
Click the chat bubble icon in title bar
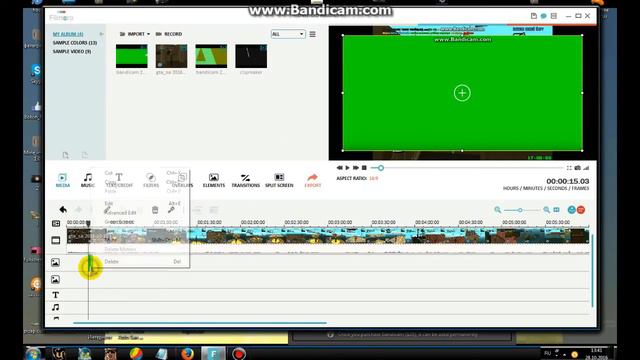(x=544, y=16)
